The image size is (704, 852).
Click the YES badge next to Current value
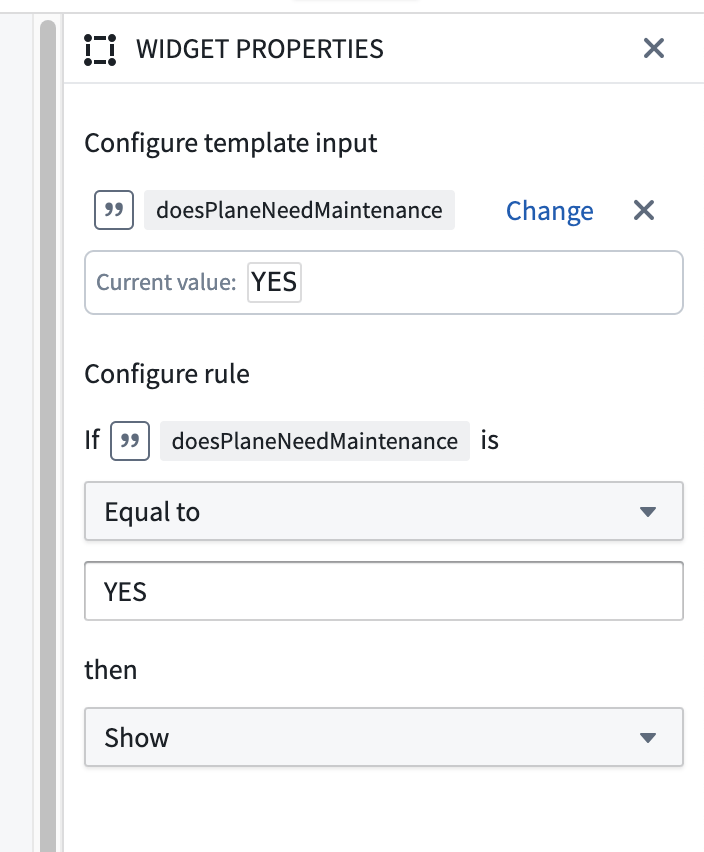[x=275, y=282]
